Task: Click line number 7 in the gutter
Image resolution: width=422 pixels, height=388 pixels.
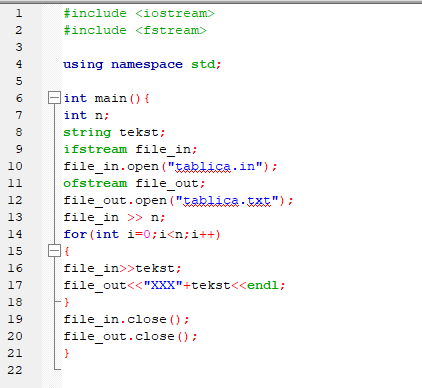Action: (x=19, y=115)
